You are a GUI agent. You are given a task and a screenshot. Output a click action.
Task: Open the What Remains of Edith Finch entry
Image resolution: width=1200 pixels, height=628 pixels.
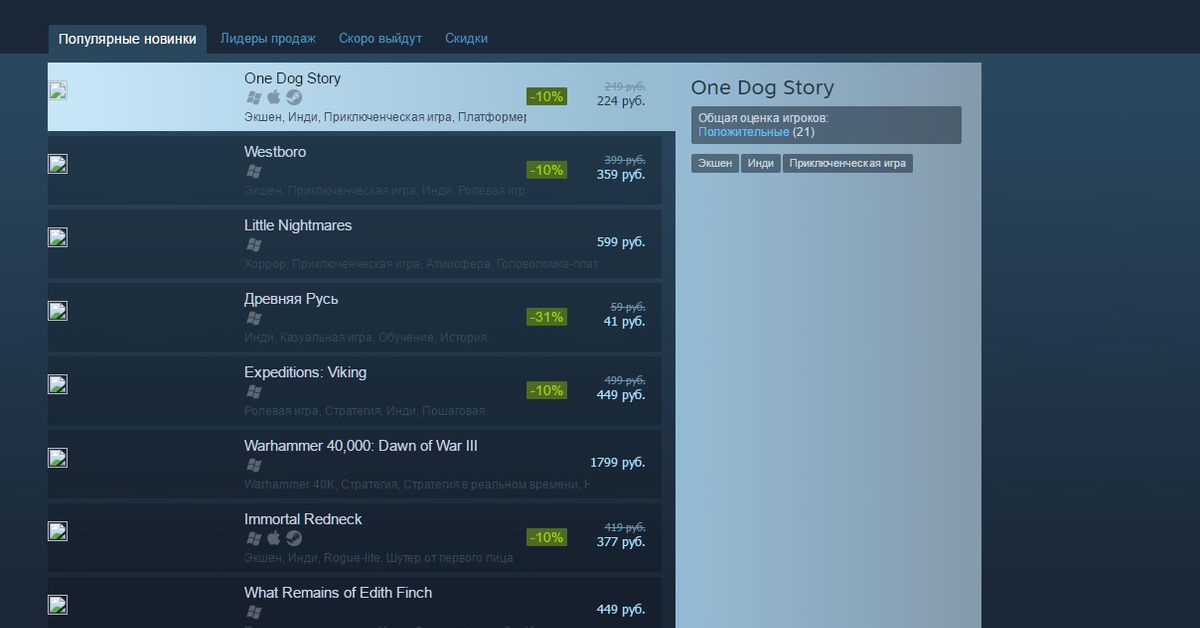click(338, 593)
